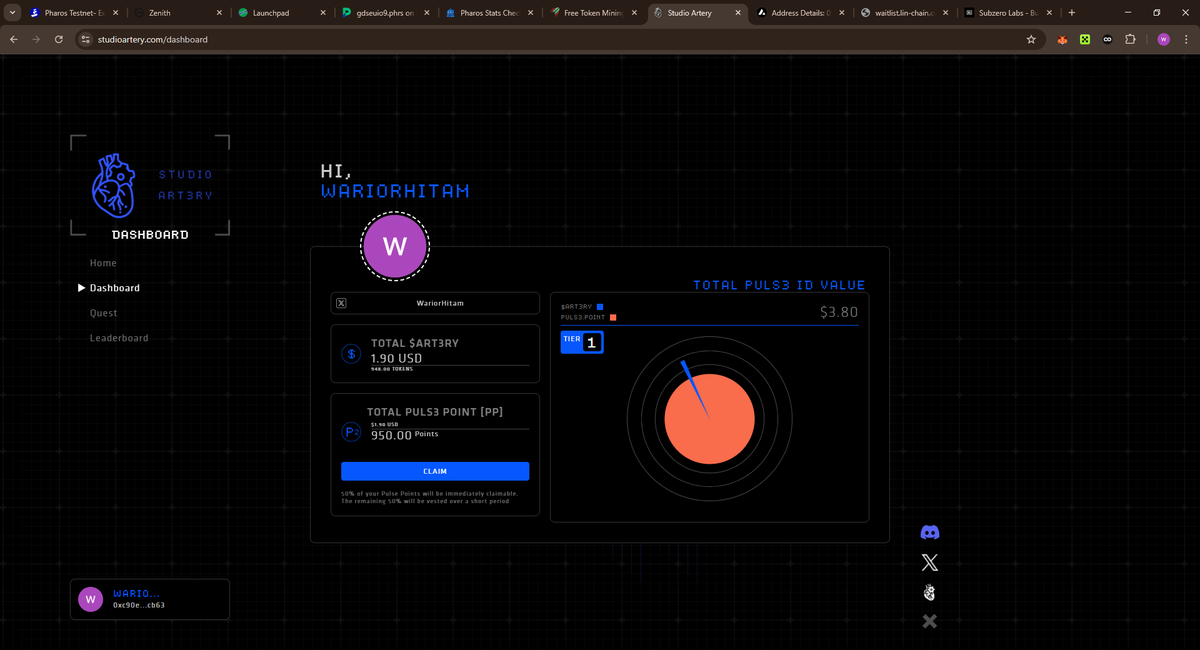Select the WariorHitam account field
1200x650 pixels.
point(435,303)
